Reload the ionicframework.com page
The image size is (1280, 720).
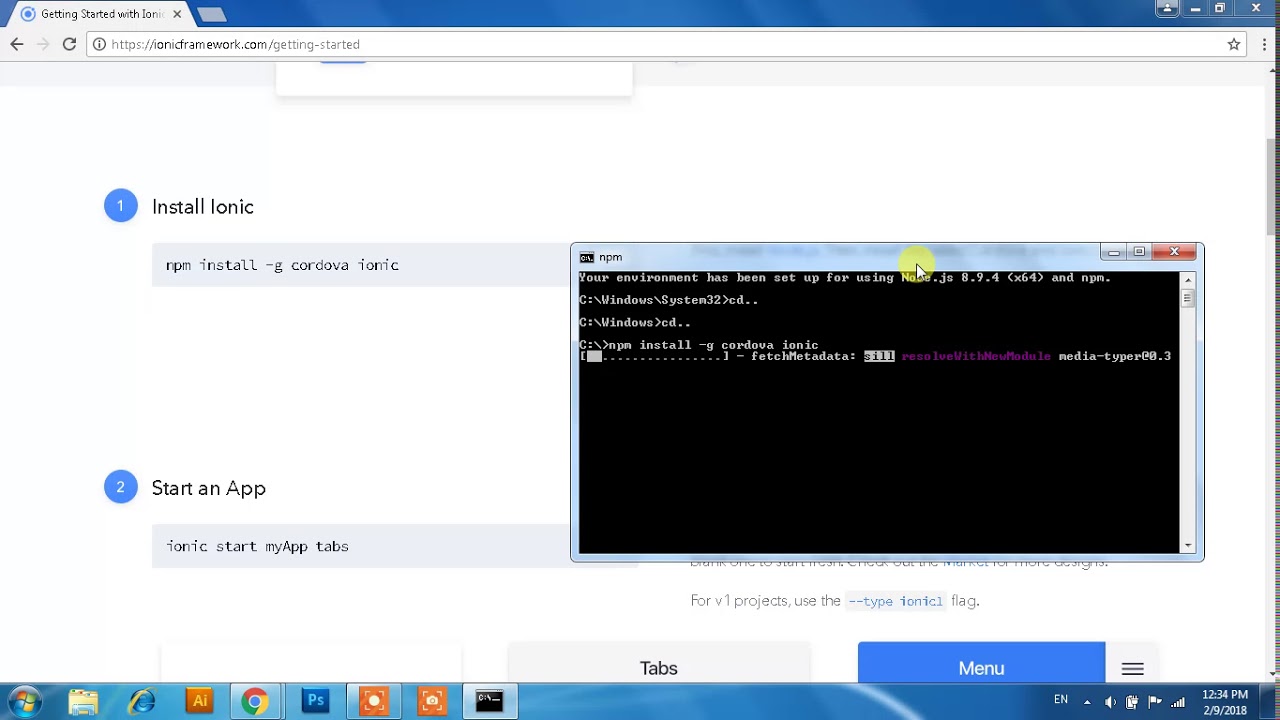pos(69,44)
